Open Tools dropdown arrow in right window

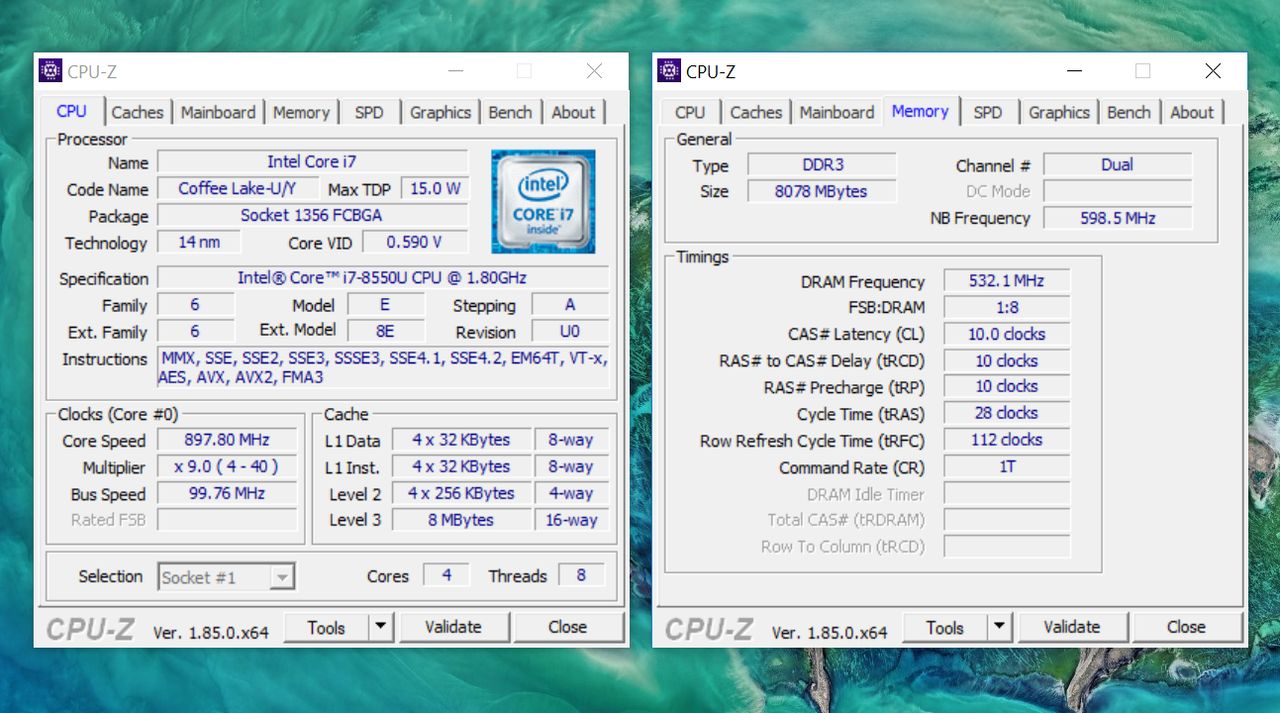(x=999, y=627)
